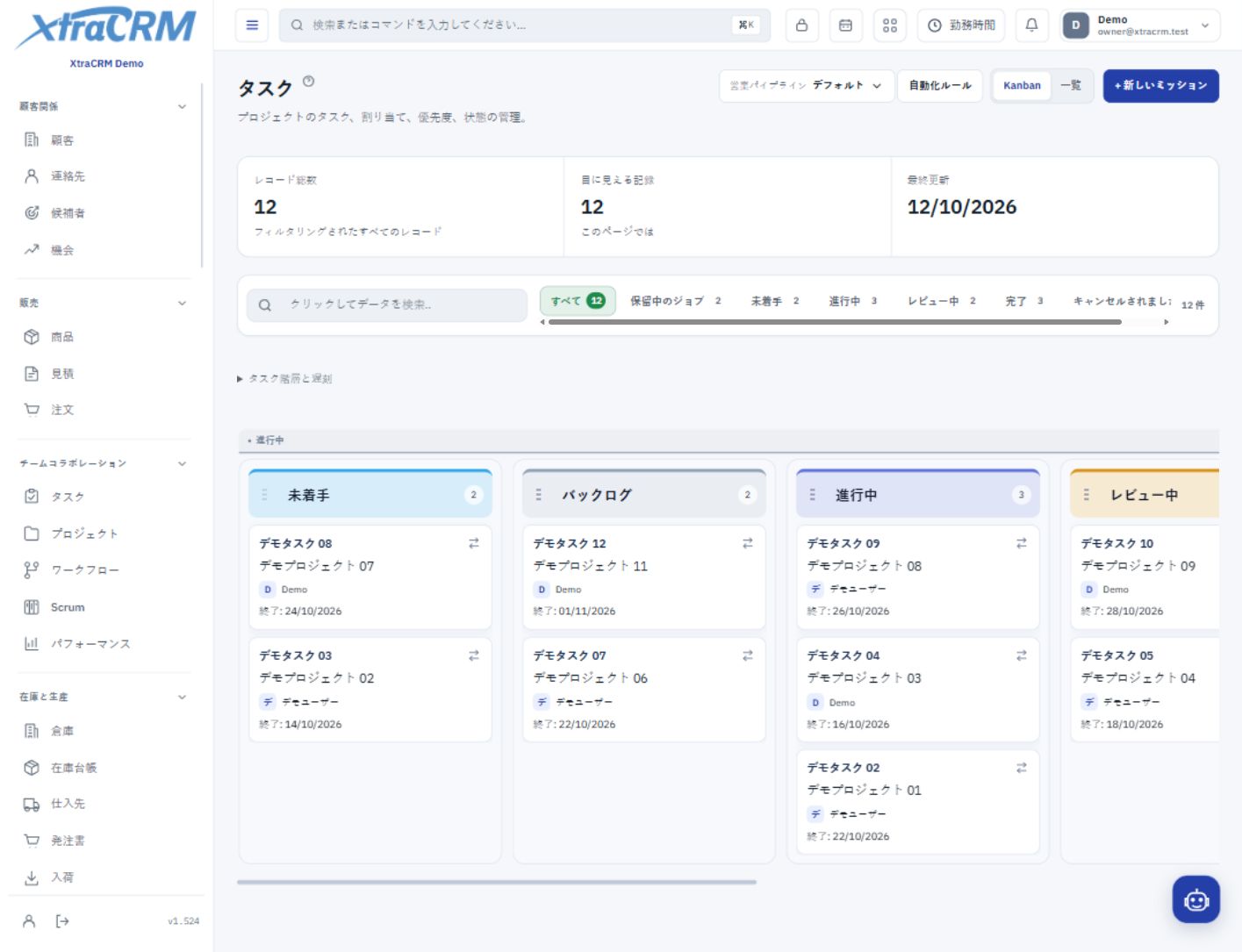Screen dimensions: 1242x952
Task: Open the デモタスク 04 card
Action: click(917, 690)
